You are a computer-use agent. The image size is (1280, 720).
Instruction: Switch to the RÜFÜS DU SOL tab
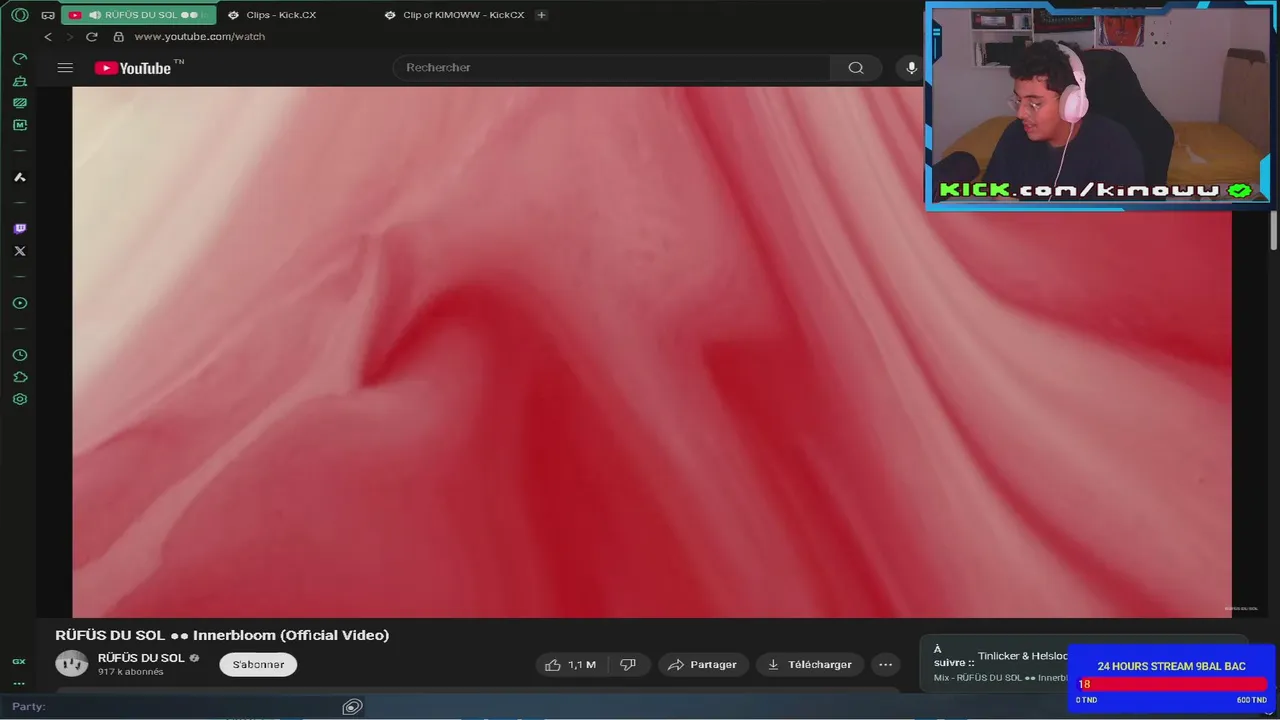tap(139, 15)
